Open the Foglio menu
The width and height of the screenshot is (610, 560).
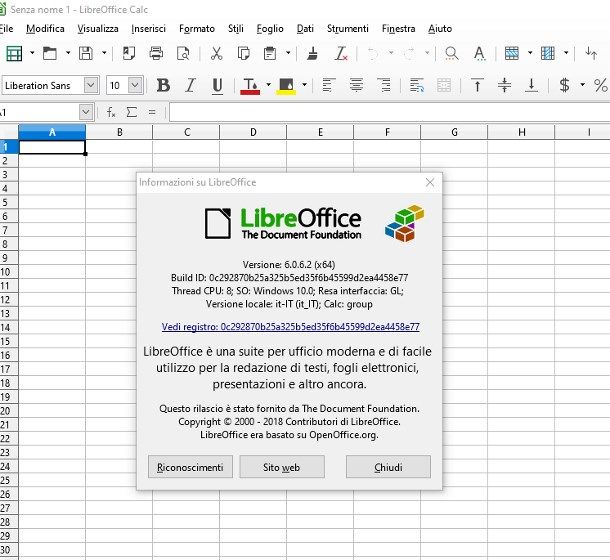[270, 28]
